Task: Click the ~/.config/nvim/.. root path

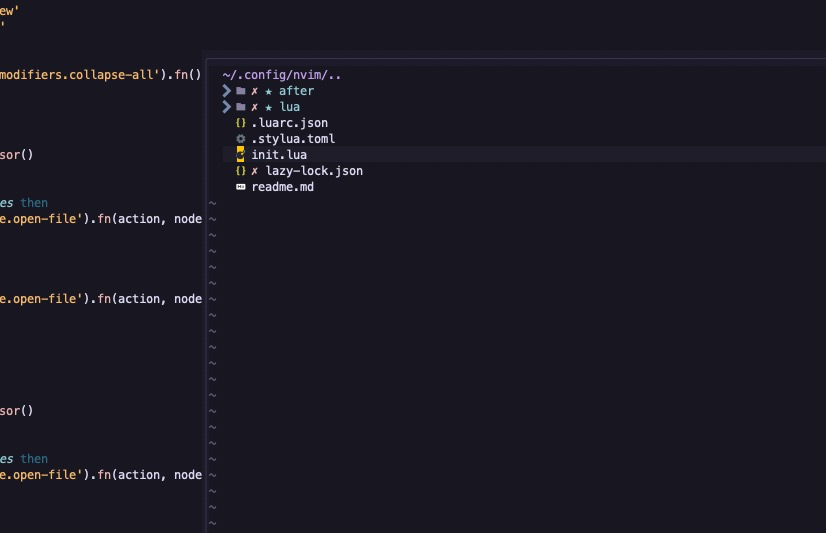Action: coord(282,75)
